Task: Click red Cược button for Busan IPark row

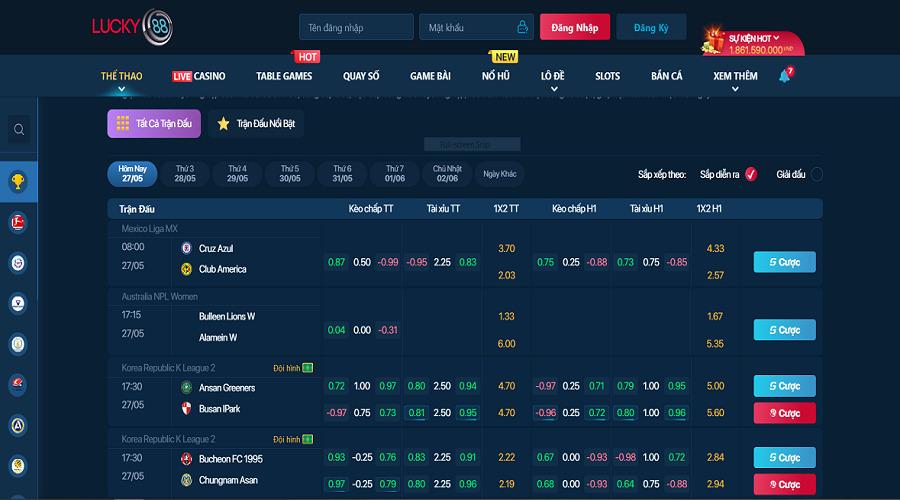Action: [785, 413]
